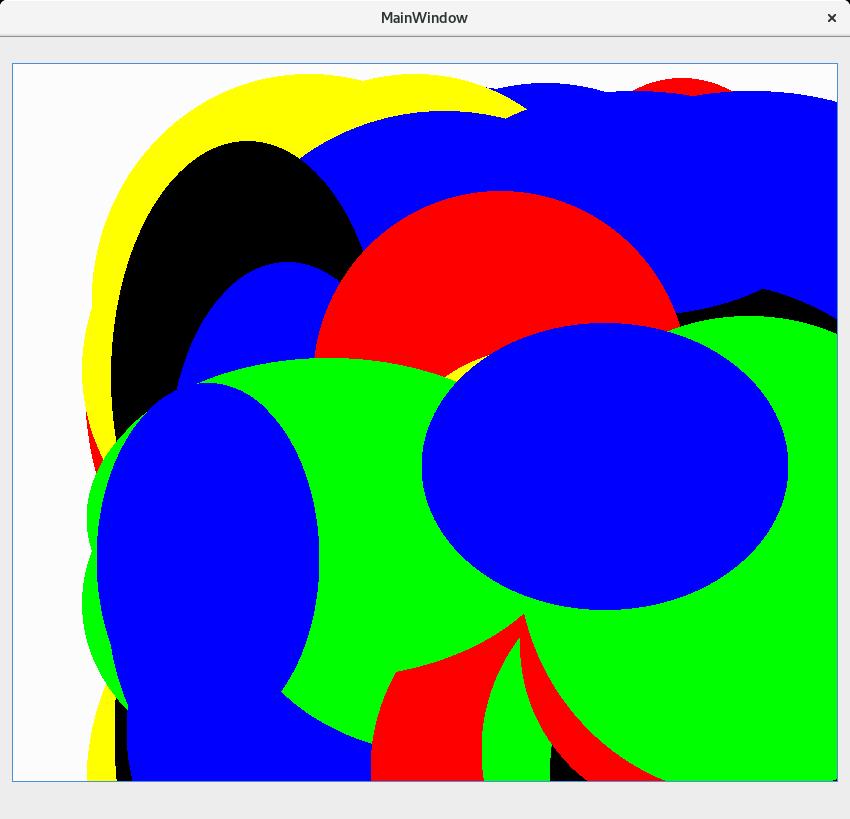Close the MainWindow window

pos(832,18)
